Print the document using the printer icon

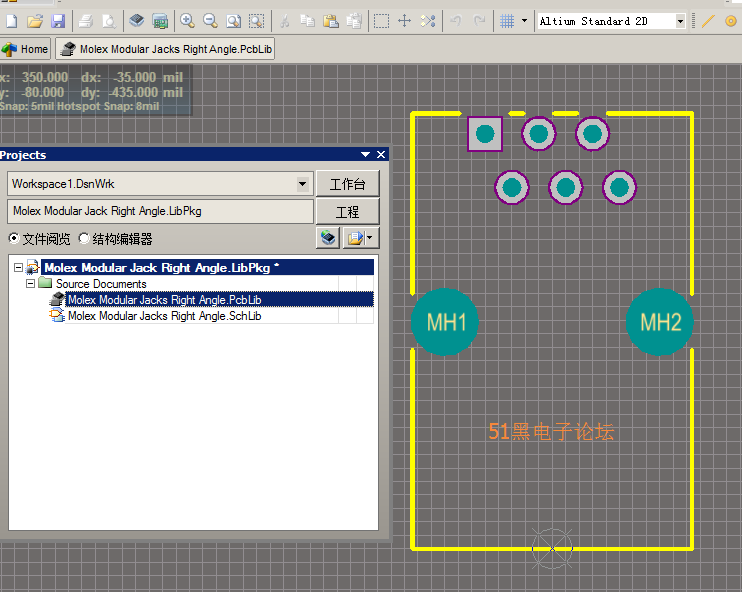[86, 21]
